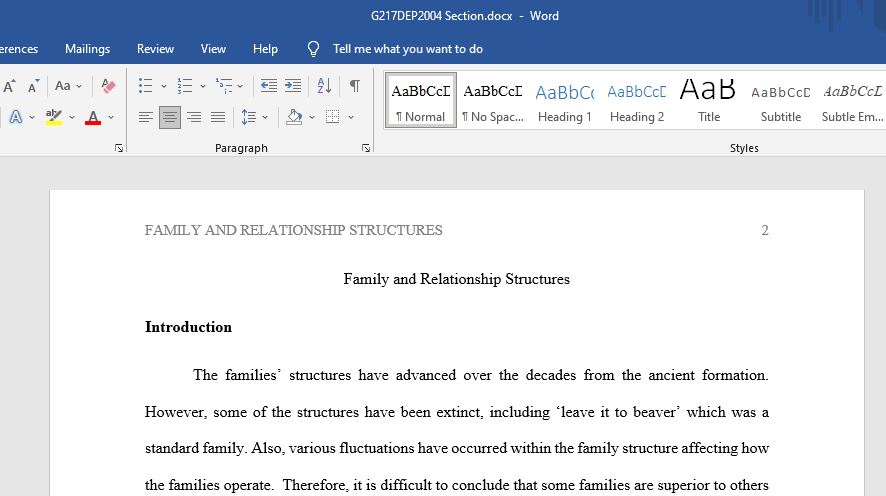
Task: Apply yellow text highlight color
Action: (54, 117)
